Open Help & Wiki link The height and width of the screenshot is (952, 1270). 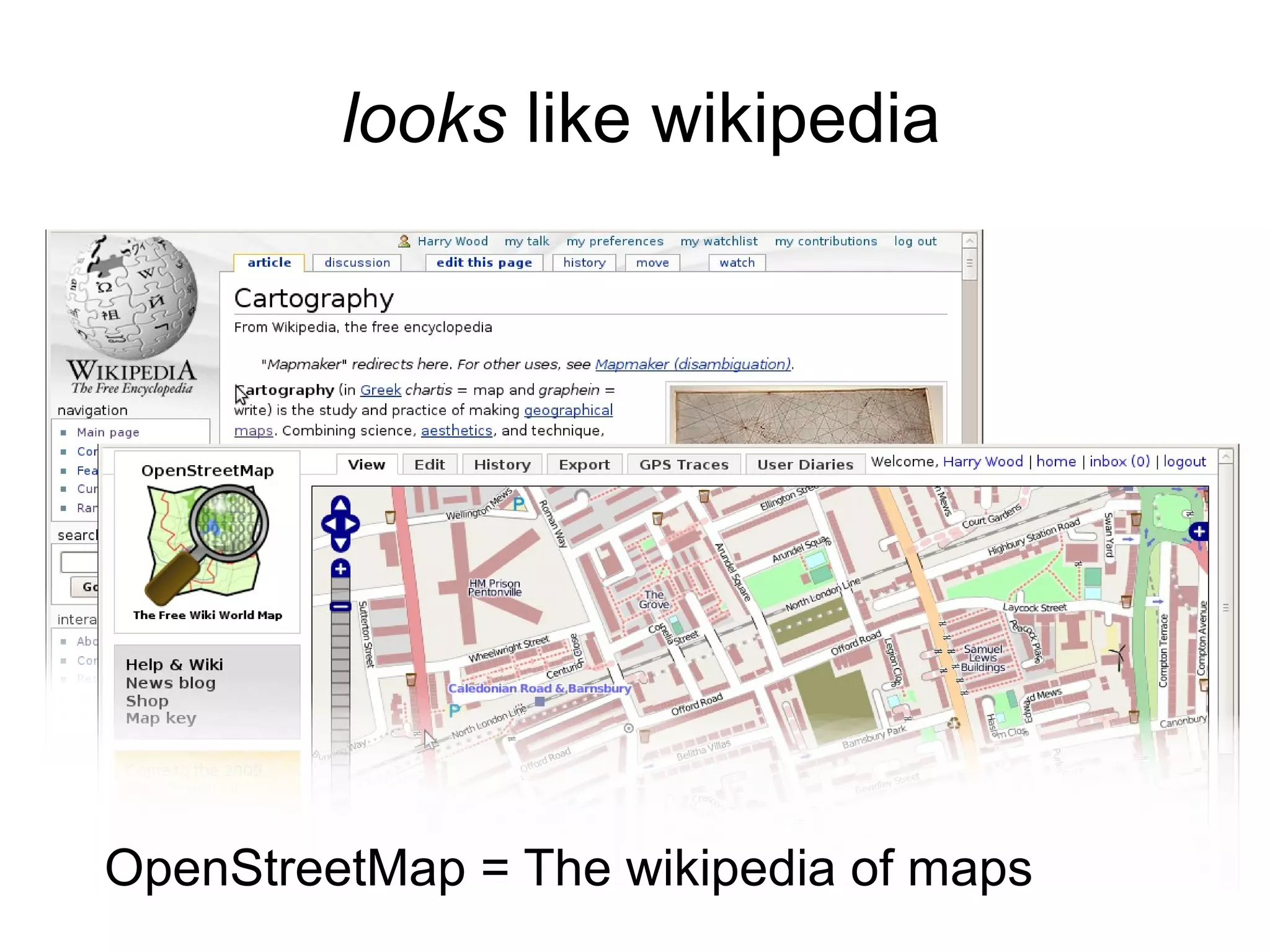[174, 665]
